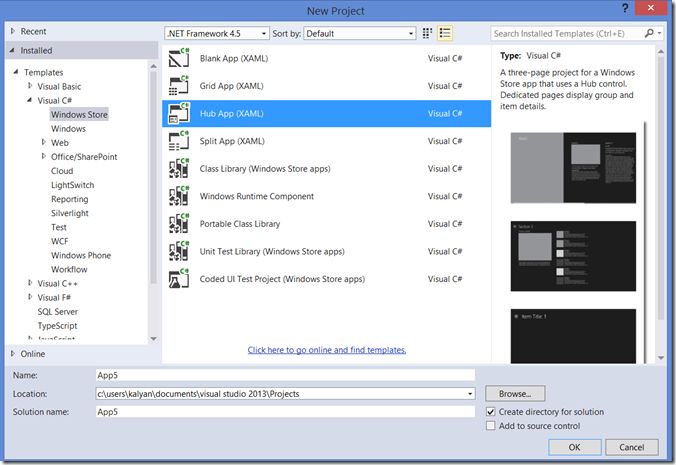
Task: Click the Section 3 preview thumbnail
Action: tap(573, 256)
